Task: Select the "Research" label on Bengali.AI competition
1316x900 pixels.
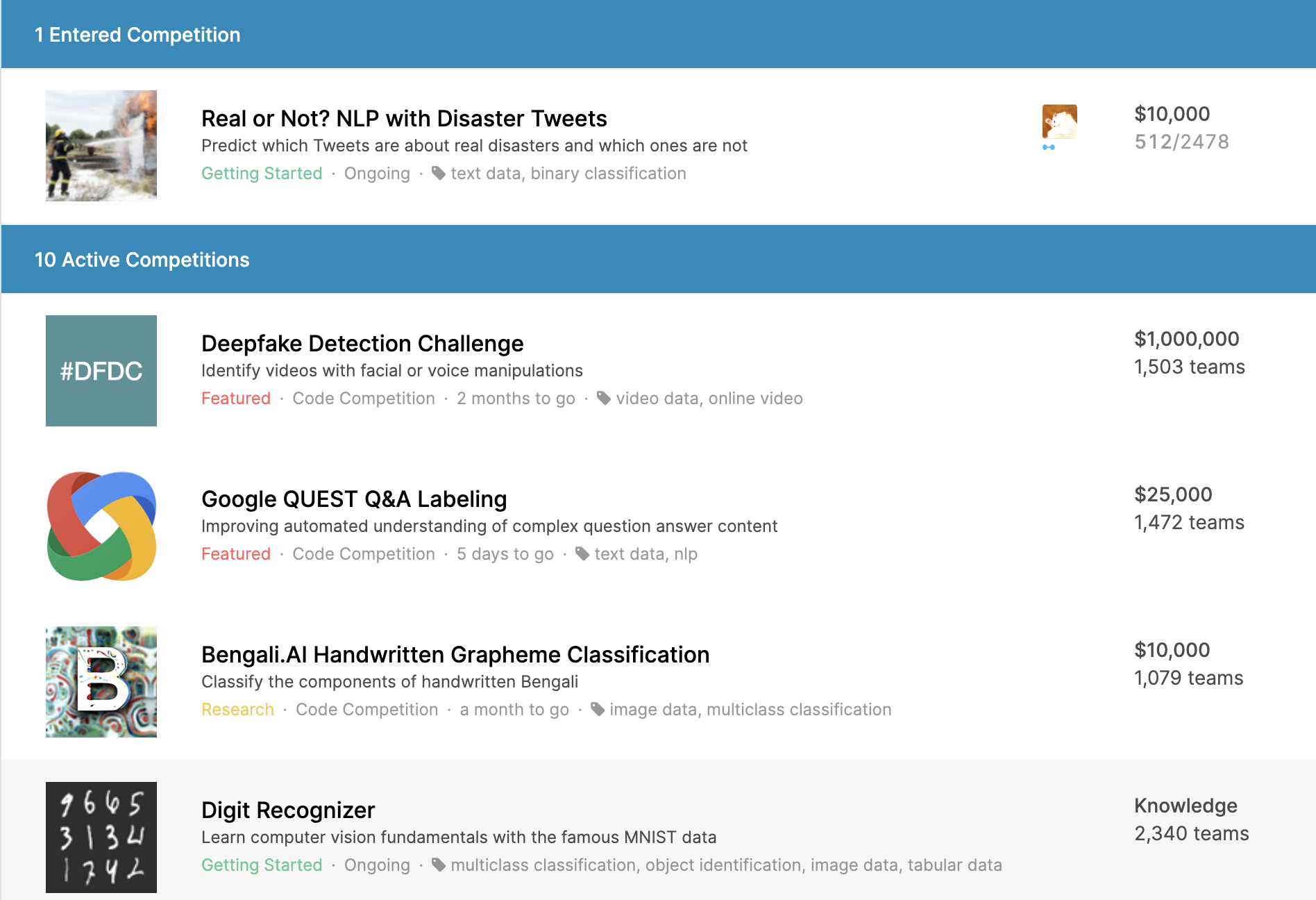Action: click(237, 710)
